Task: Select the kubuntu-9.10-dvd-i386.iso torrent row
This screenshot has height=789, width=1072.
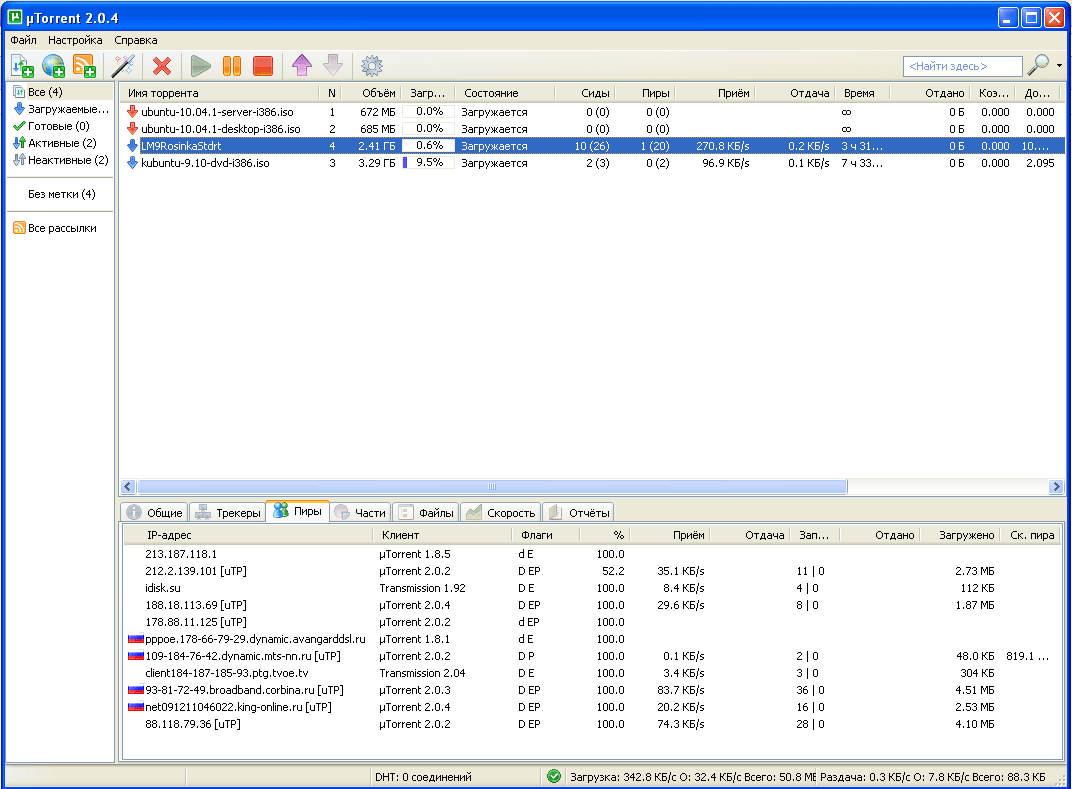Action: (x=205, y=163)
